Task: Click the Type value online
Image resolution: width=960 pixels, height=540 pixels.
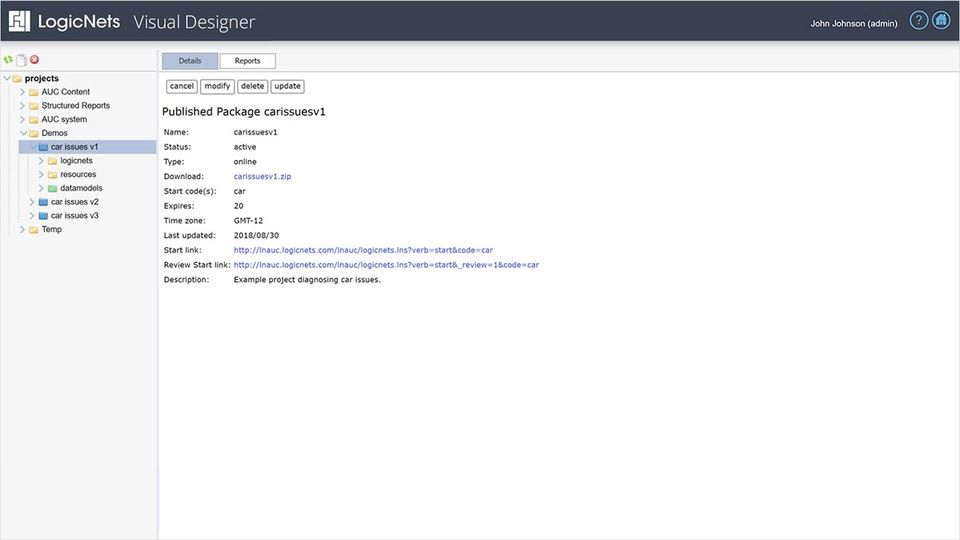Action: click(245, 162)
